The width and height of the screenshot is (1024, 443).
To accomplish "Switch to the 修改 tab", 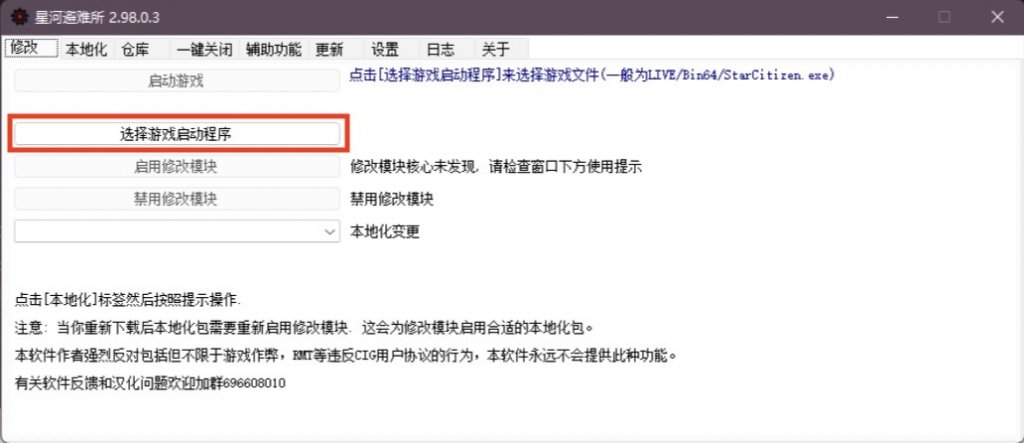I will point(30,48).
